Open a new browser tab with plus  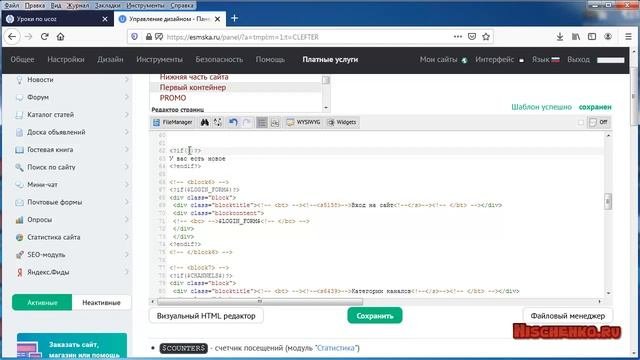tap(234, 18)
